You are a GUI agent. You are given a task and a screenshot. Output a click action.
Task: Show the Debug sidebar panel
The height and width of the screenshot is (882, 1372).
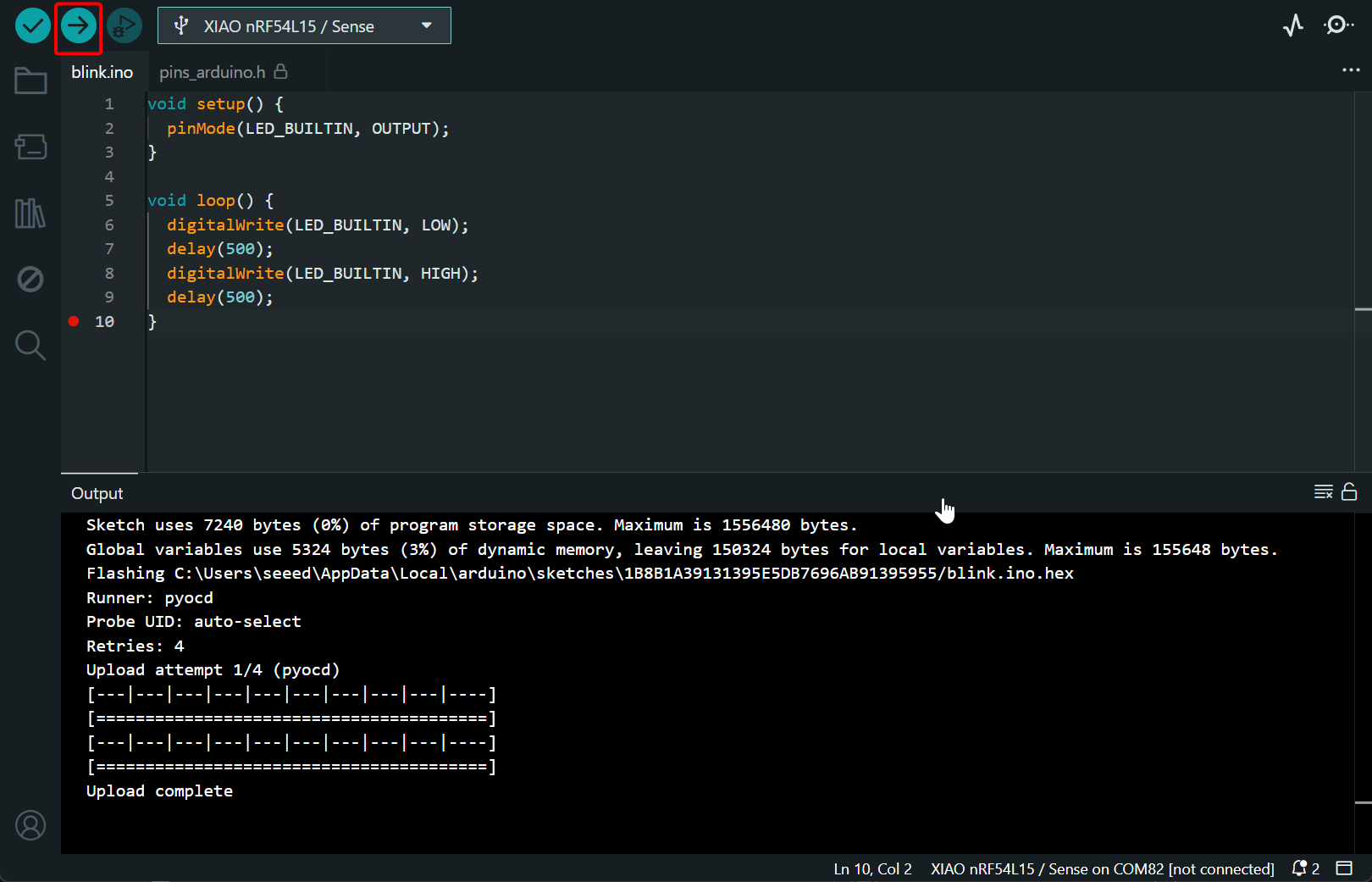30,279
